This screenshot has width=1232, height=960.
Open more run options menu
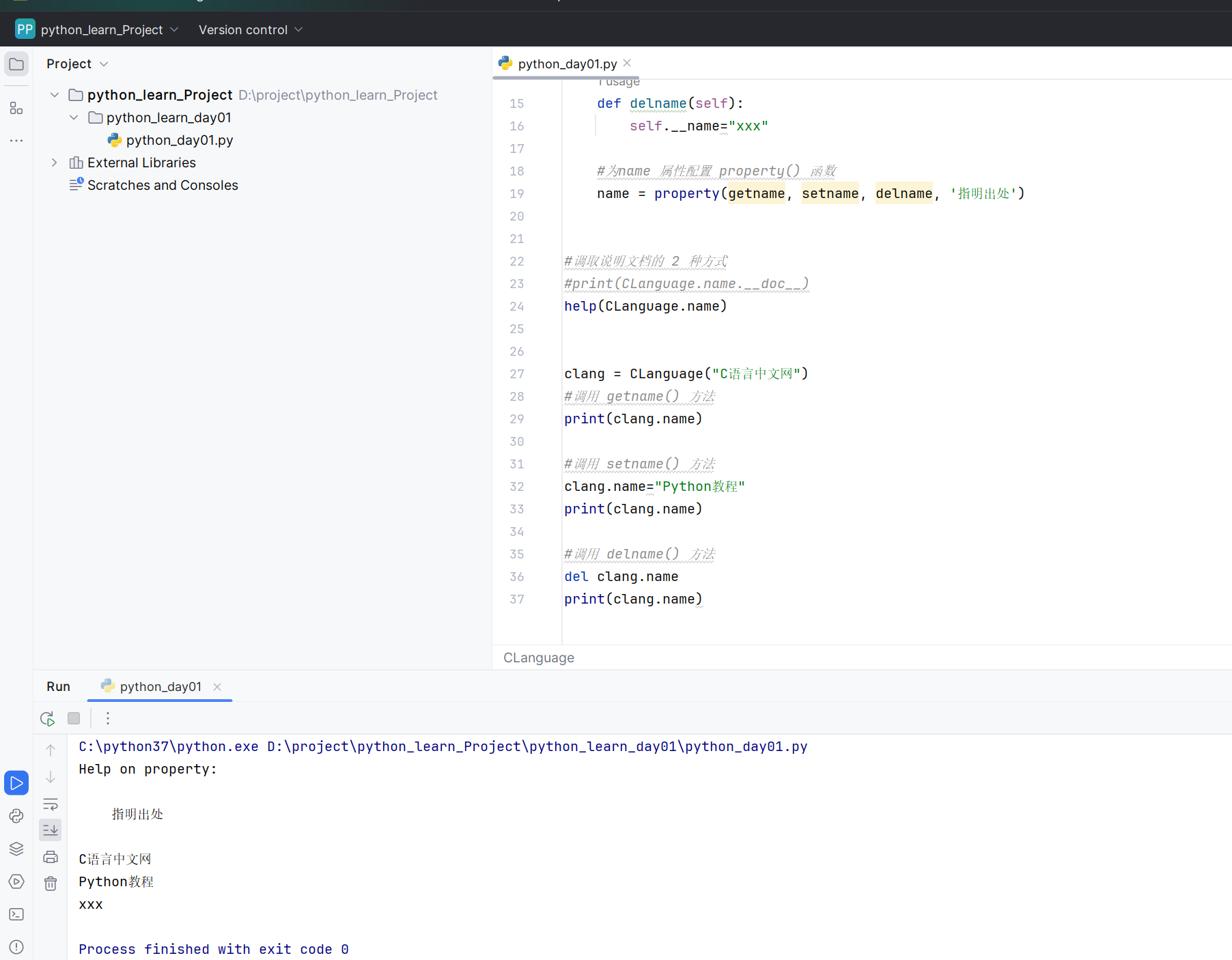(x=108, y=718)
